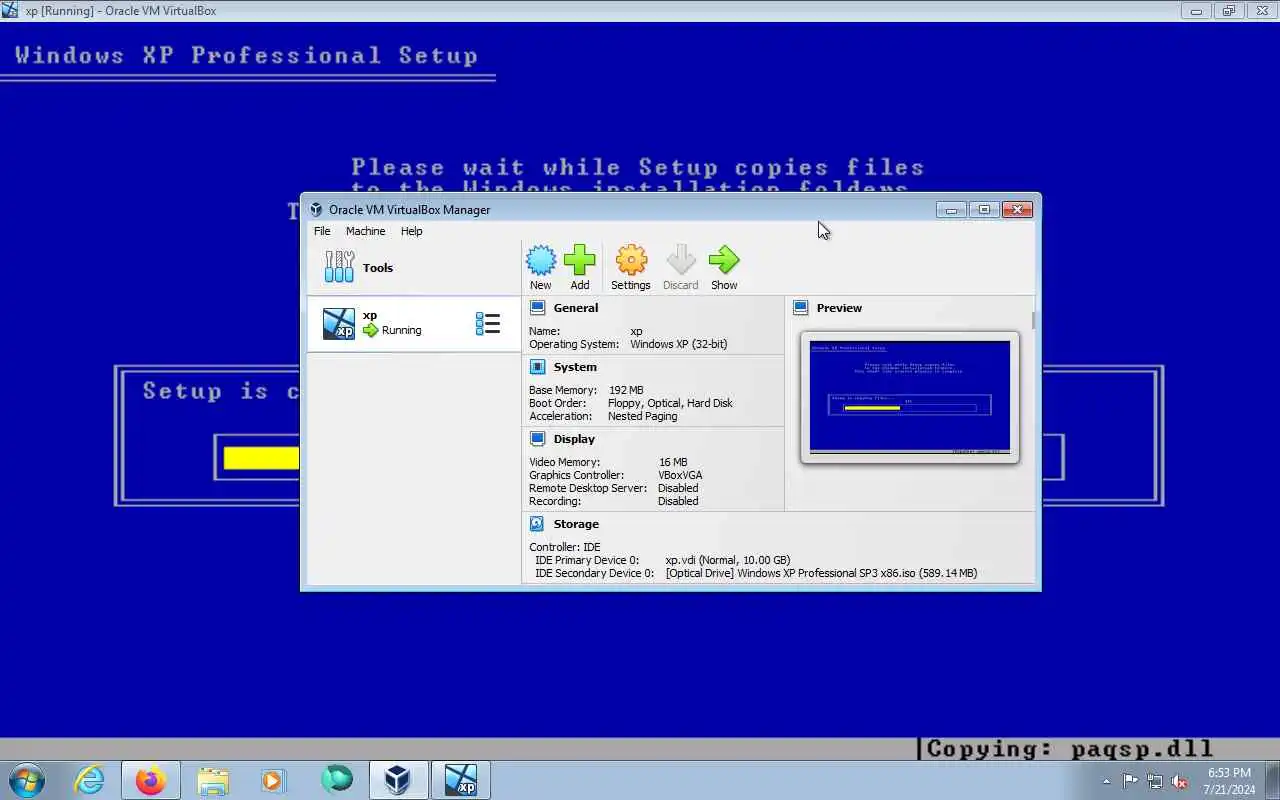The width and height of the screenshot is (1280, 800).
Task: Click the xp [Running] window title icon
Action: pos(12,11)
